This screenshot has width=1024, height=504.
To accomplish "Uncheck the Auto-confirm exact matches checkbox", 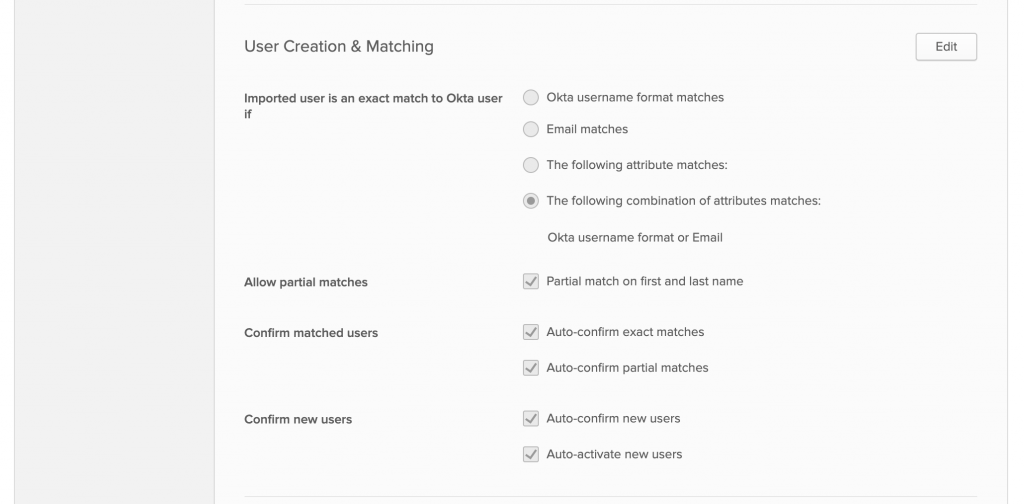I will pyautogui.click(x=531, y=332).
